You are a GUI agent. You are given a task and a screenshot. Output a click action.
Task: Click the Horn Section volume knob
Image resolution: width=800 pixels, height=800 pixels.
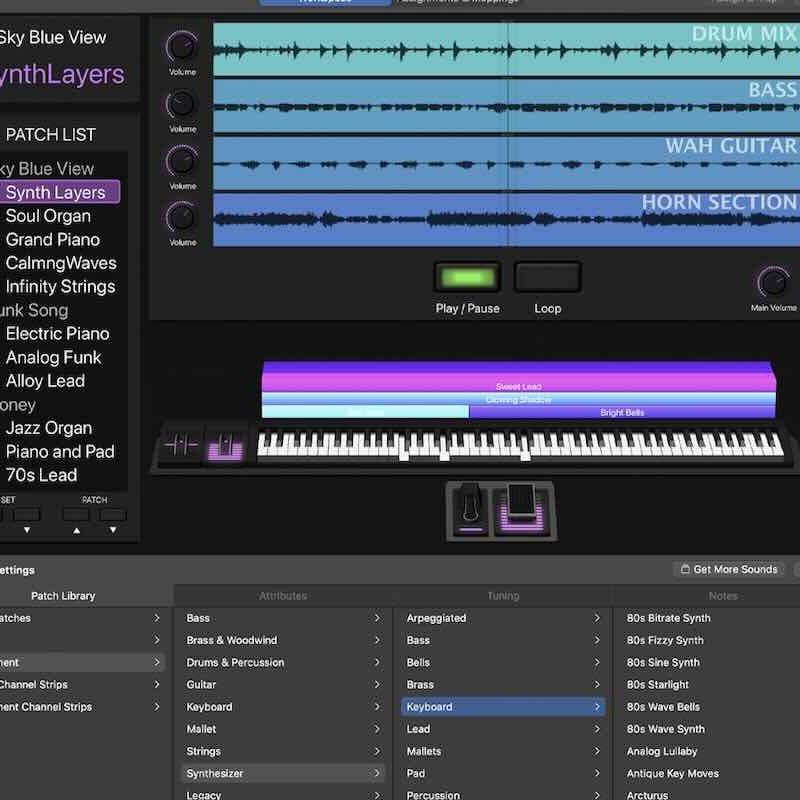coord(182,217)
